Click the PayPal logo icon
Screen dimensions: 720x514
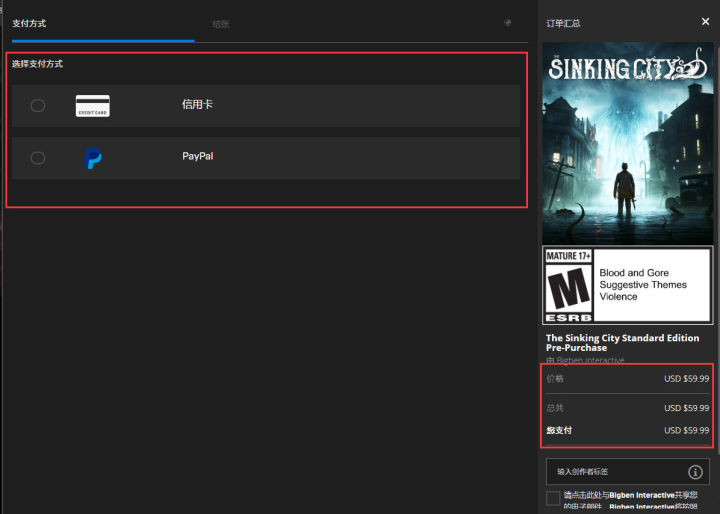[x=93, y=158]
